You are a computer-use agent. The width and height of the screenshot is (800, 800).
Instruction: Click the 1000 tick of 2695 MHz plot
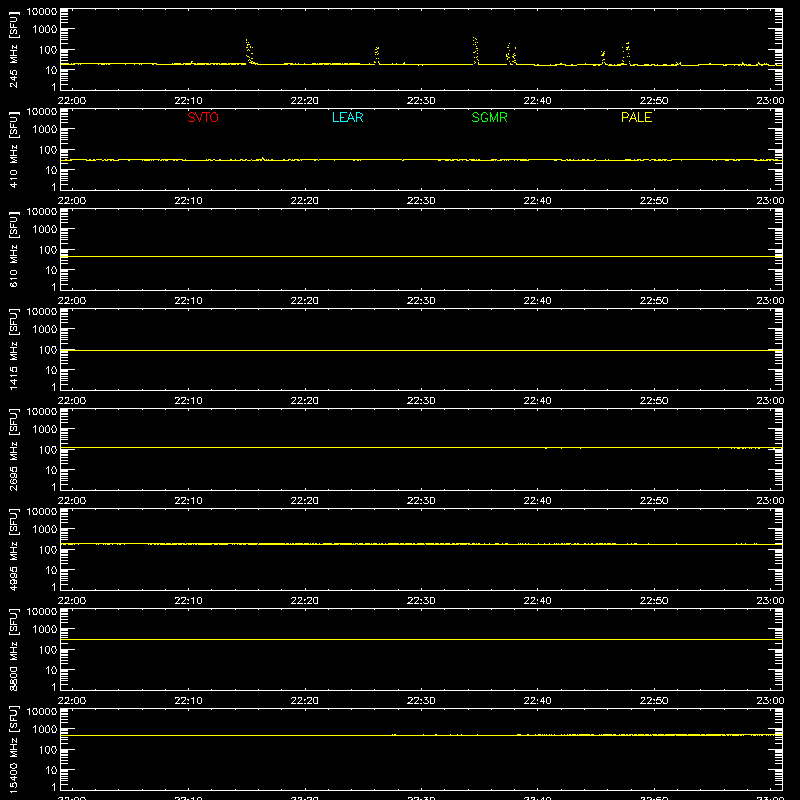[45, 430]
